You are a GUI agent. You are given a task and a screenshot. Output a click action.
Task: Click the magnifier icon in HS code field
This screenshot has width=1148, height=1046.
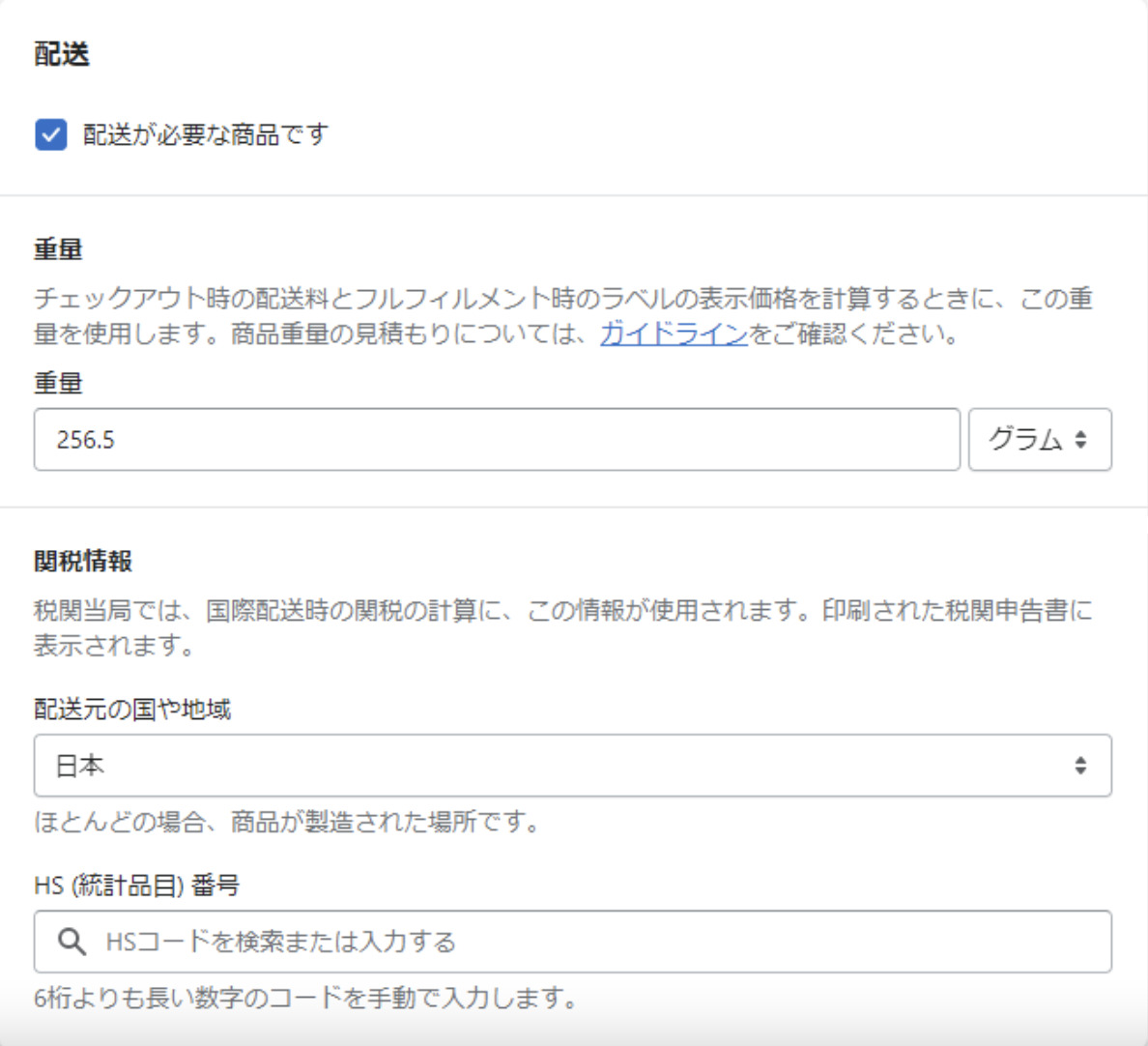coord(72,942)
